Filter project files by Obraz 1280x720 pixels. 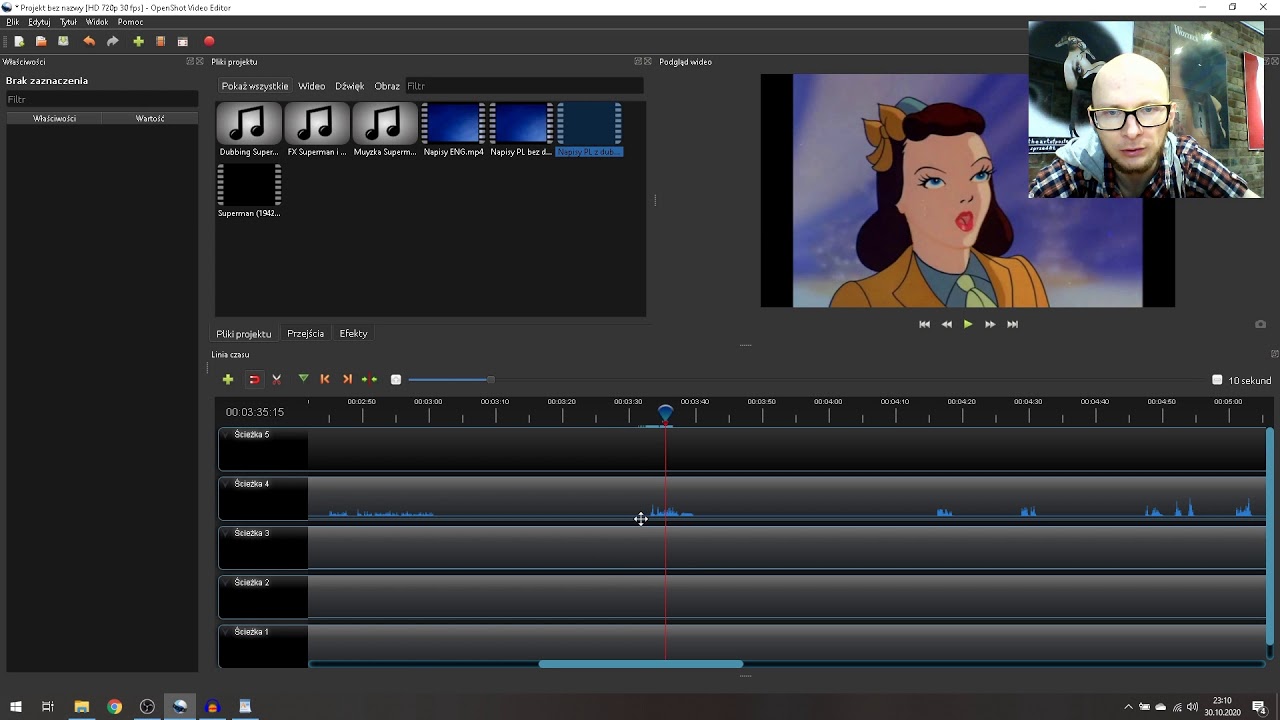coord(387,86)
